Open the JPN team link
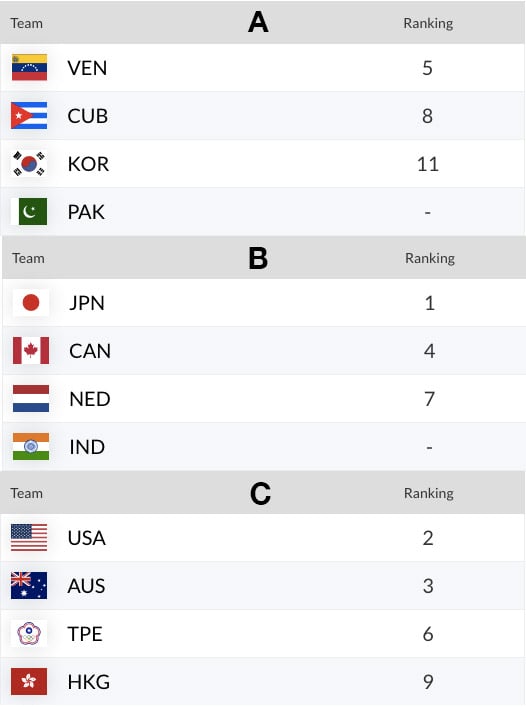This screenshot has width=526, height=707. click(87, 303)
